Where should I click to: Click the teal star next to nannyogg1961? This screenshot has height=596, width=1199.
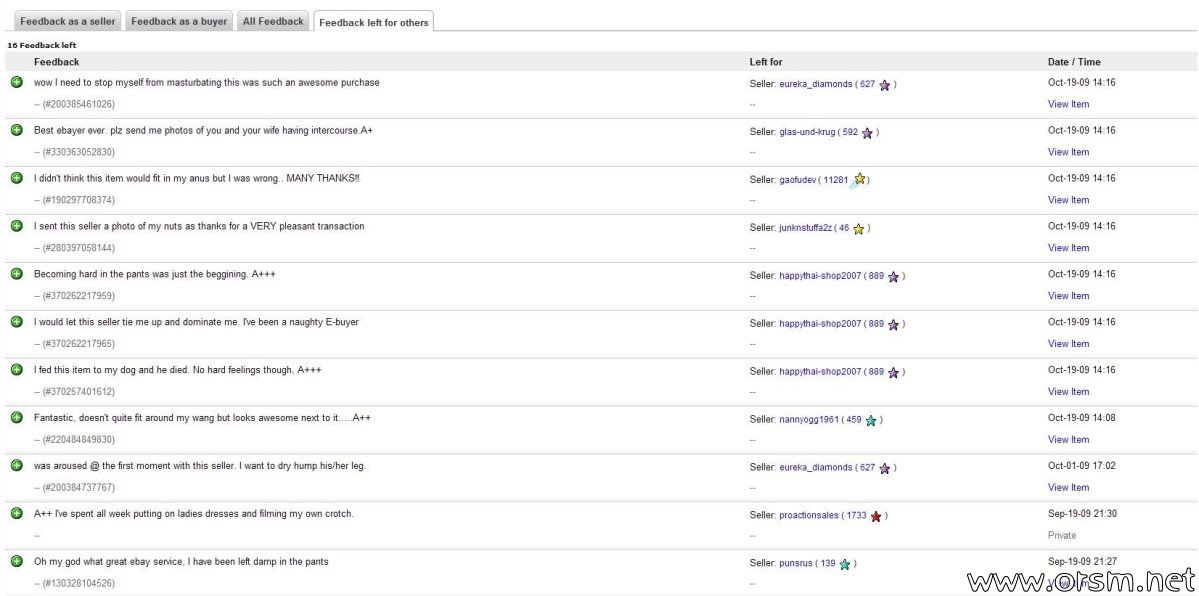(x=871, y=421)
